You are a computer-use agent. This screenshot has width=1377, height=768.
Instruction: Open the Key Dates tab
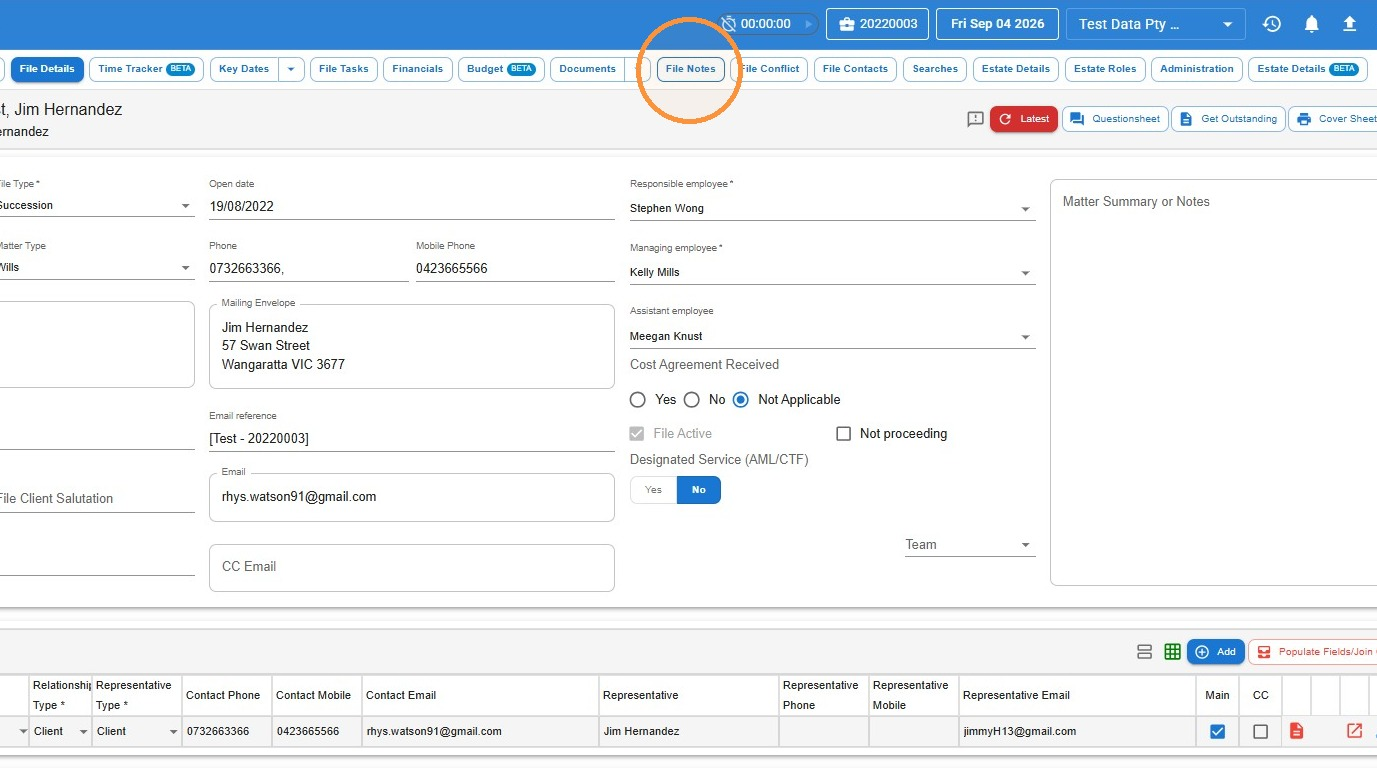(x=244, y=69)
